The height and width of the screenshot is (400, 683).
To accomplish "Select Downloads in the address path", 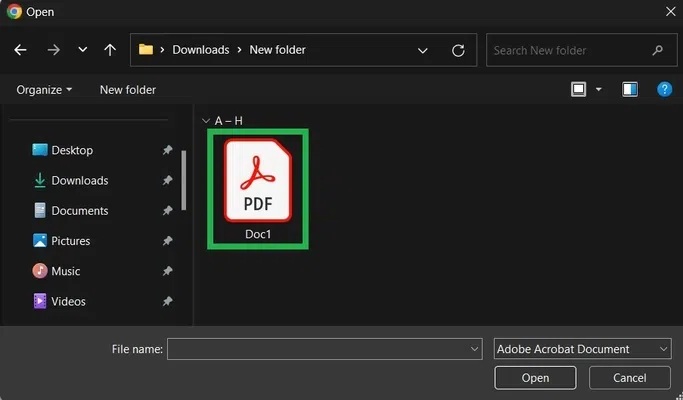I will [x=201, y=50].
